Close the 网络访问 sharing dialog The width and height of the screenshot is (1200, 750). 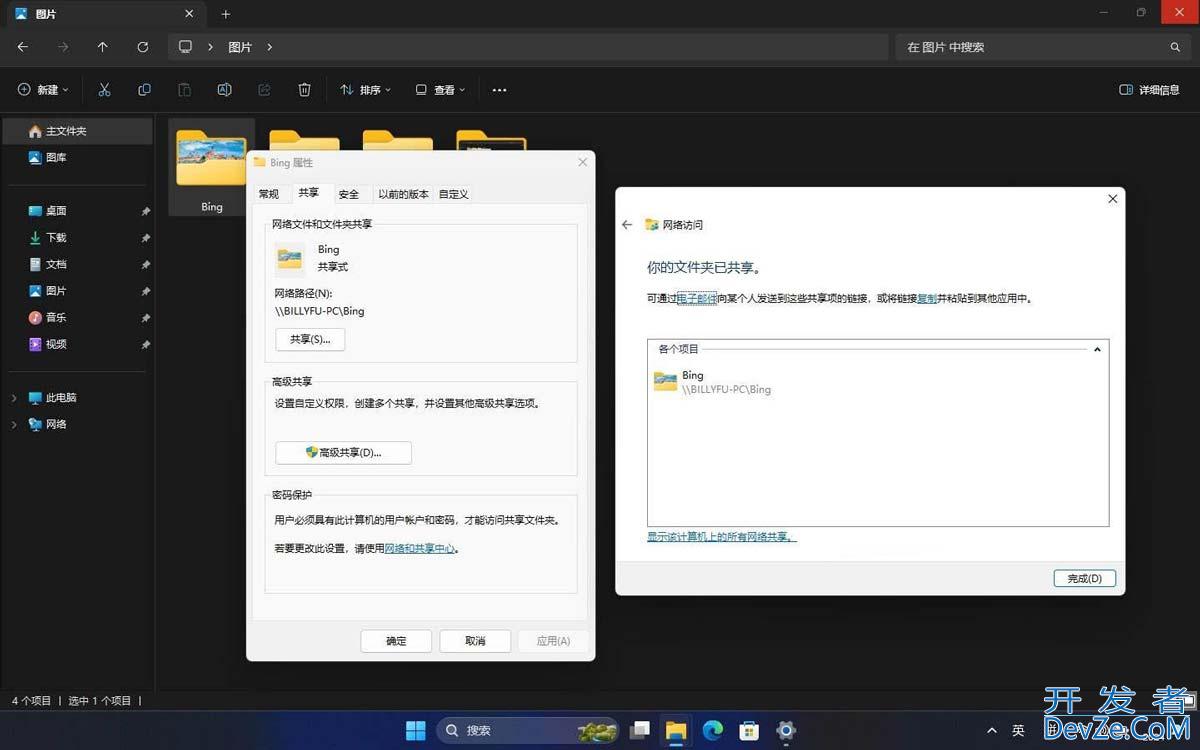1112,199
